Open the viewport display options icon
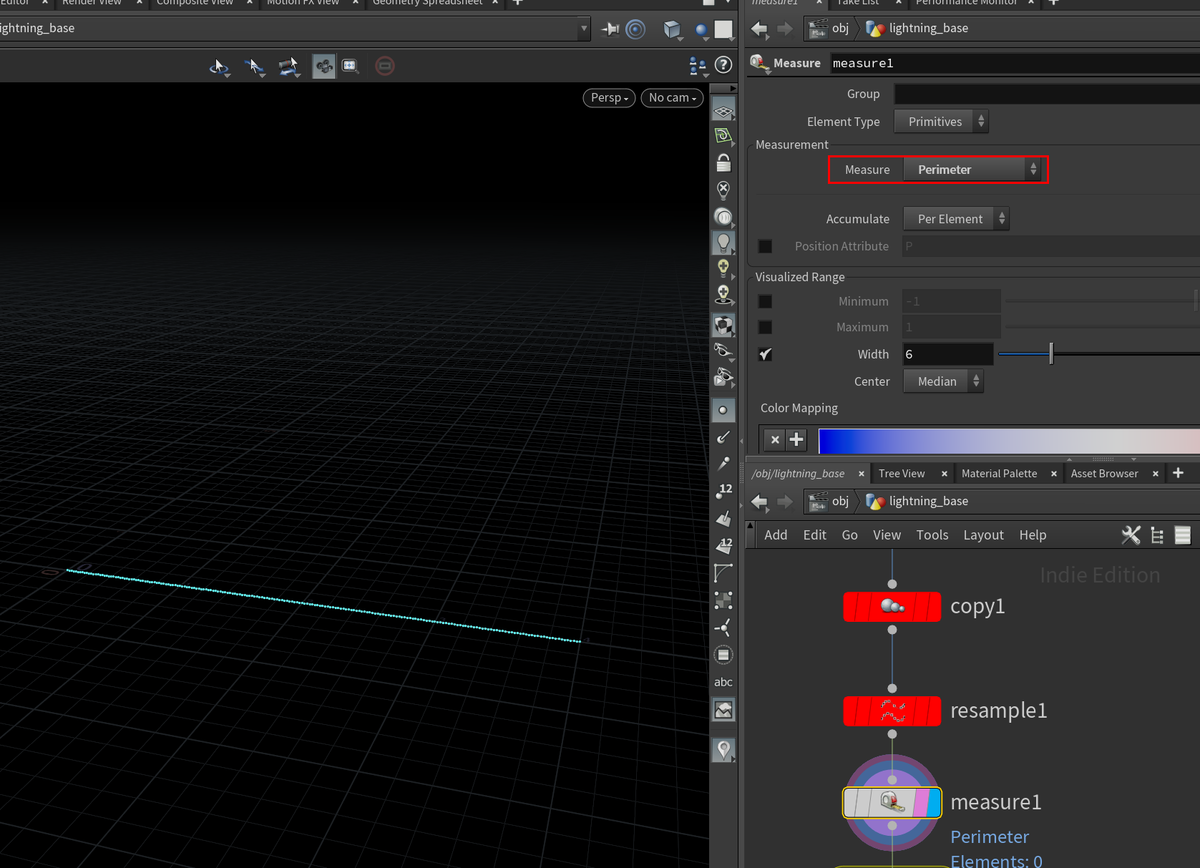1200x868 pixels. pyautogui.click(x=698, y=66)
